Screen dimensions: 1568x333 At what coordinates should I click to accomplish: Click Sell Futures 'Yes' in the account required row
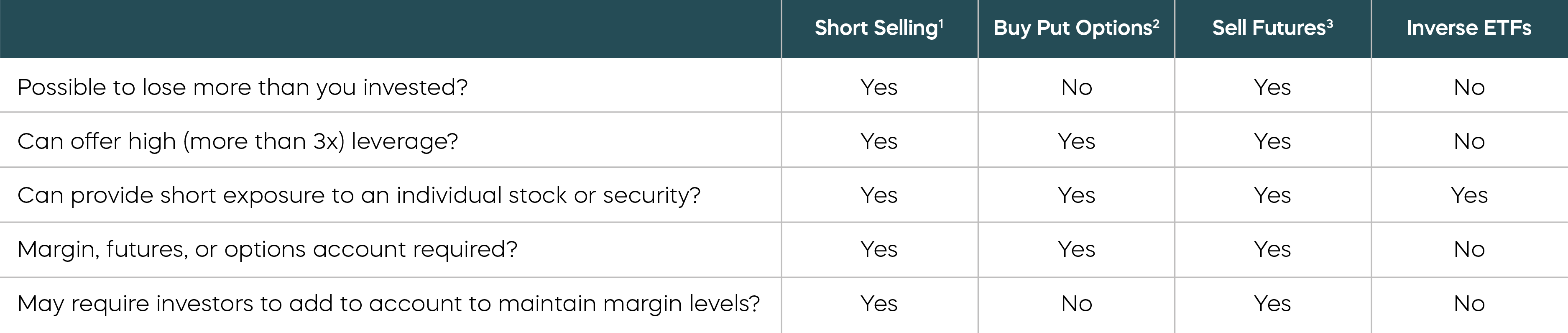(1272, 249)
